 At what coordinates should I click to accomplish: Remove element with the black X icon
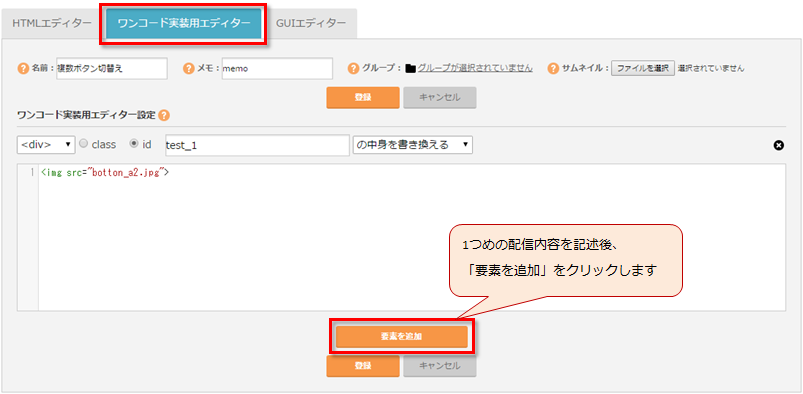click(778, 146)
